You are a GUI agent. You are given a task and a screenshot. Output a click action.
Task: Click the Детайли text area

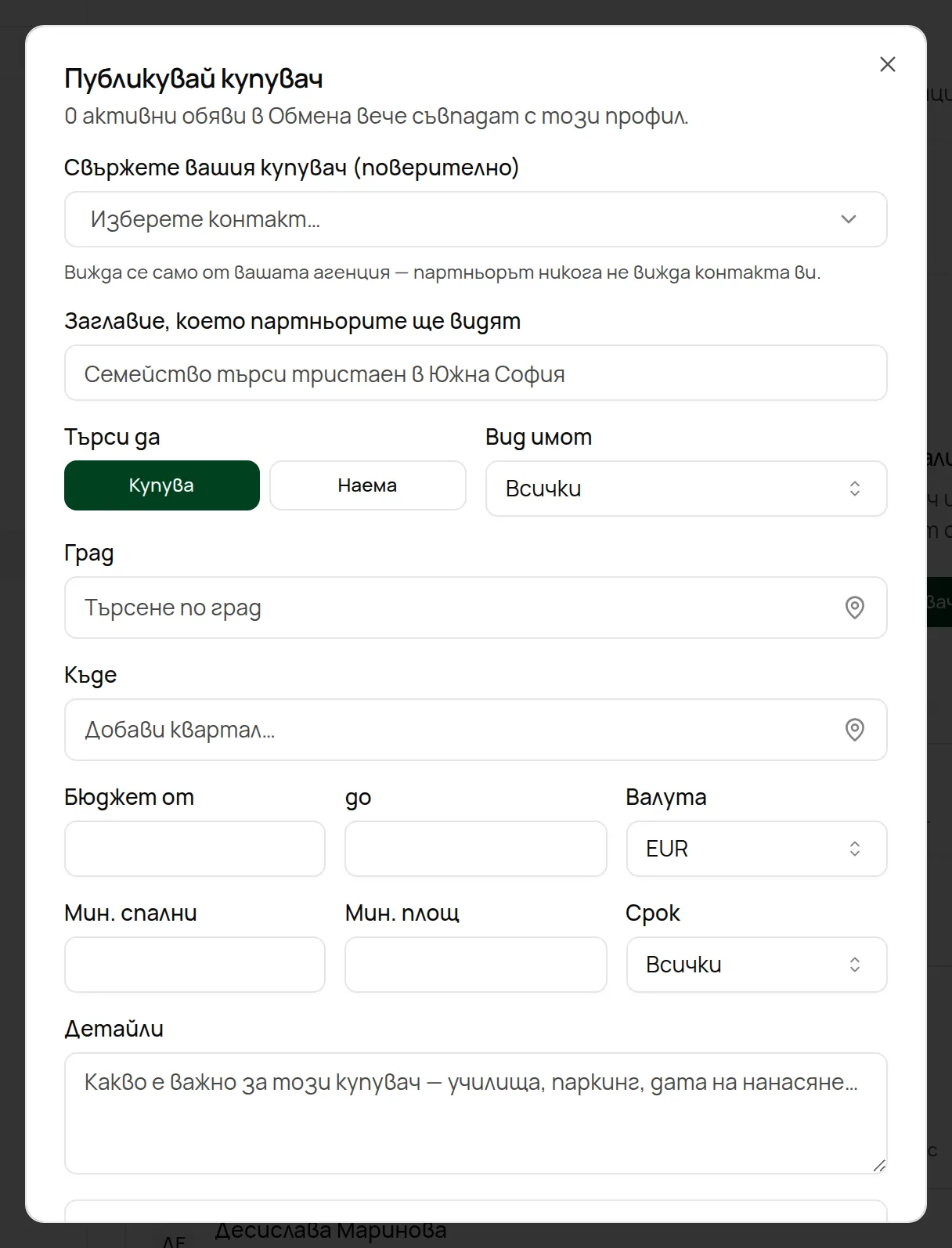pos(475,1113)
